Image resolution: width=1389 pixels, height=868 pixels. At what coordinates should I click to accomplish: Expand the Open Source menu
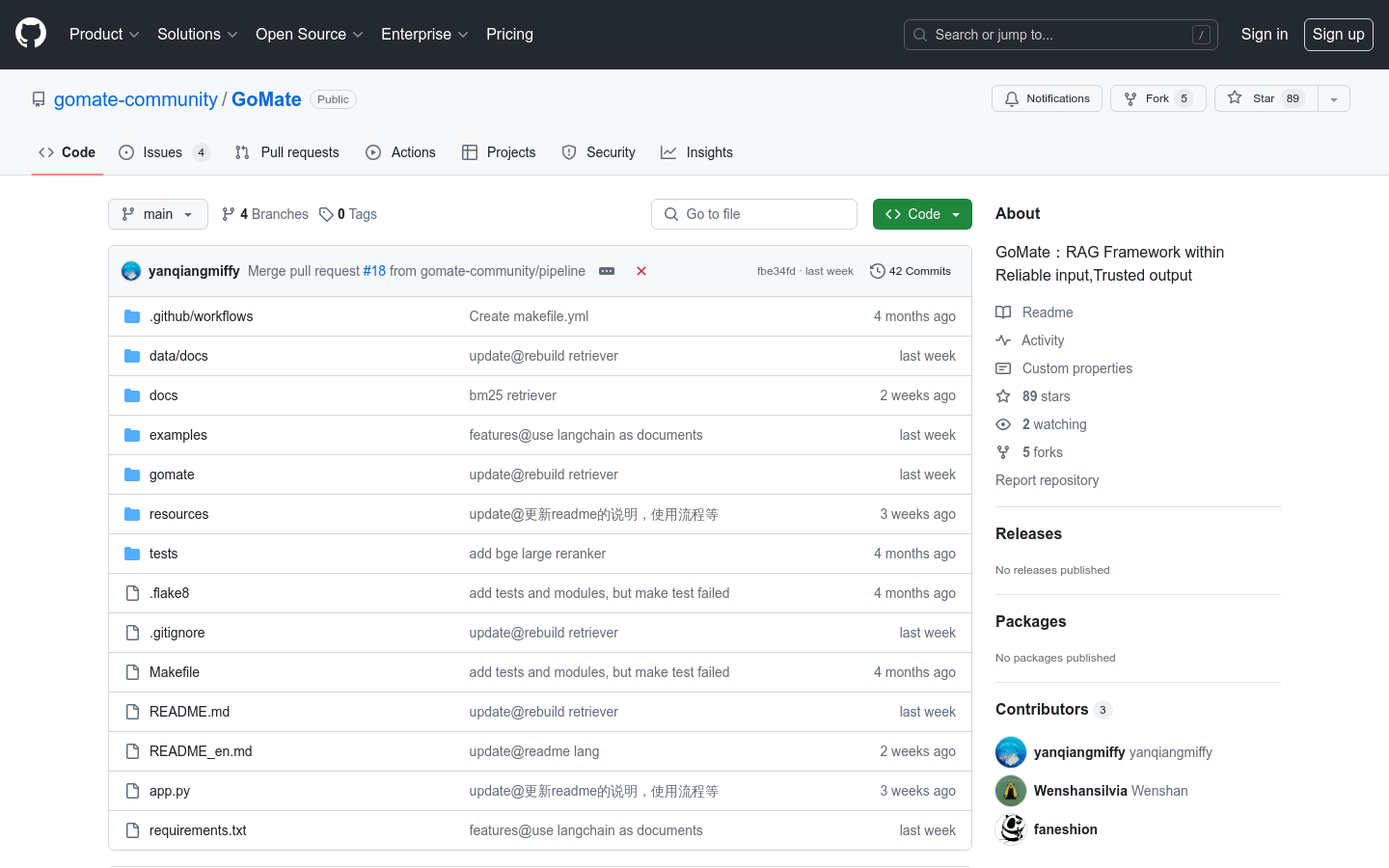click(310, 34)
